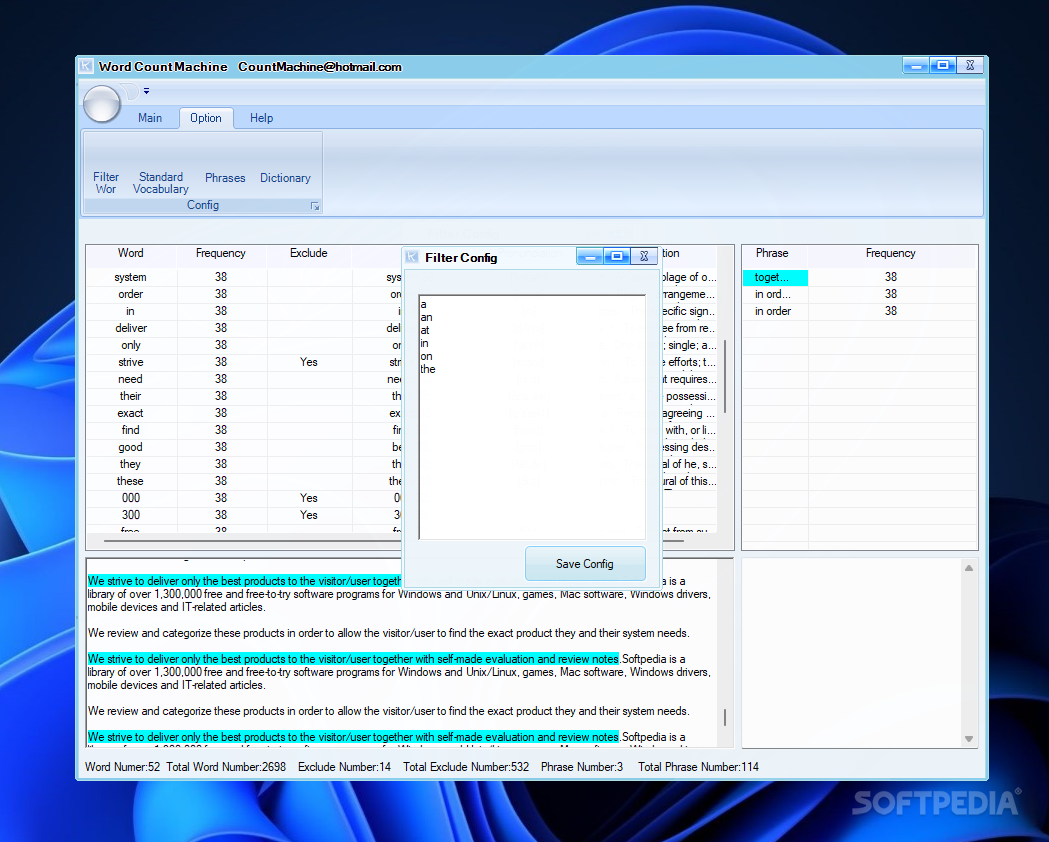
Task: Click the Filter Config window icon
Action: tap(412, 257)
